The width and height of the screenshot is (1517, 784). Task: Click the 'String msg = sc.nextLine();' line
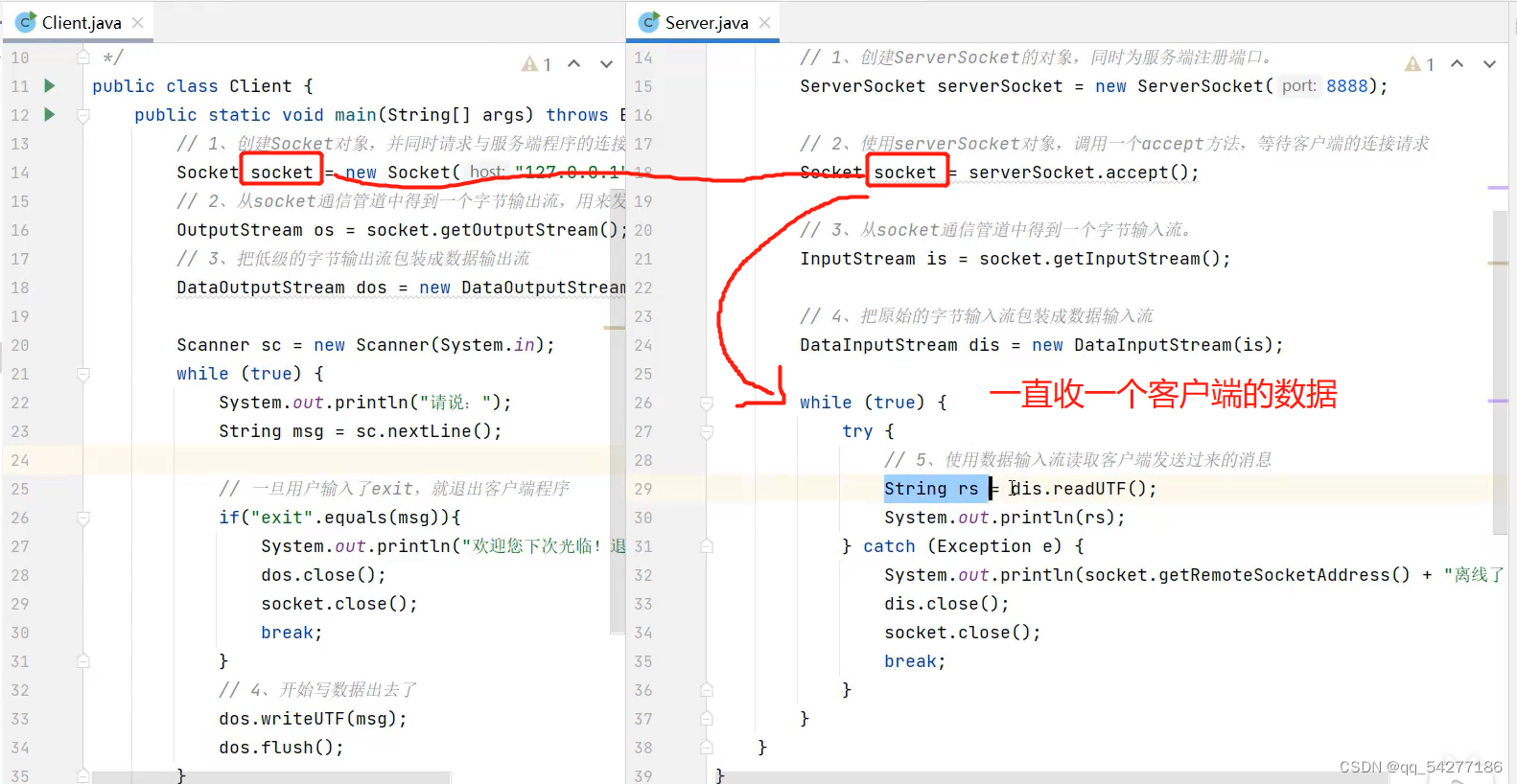361,431
